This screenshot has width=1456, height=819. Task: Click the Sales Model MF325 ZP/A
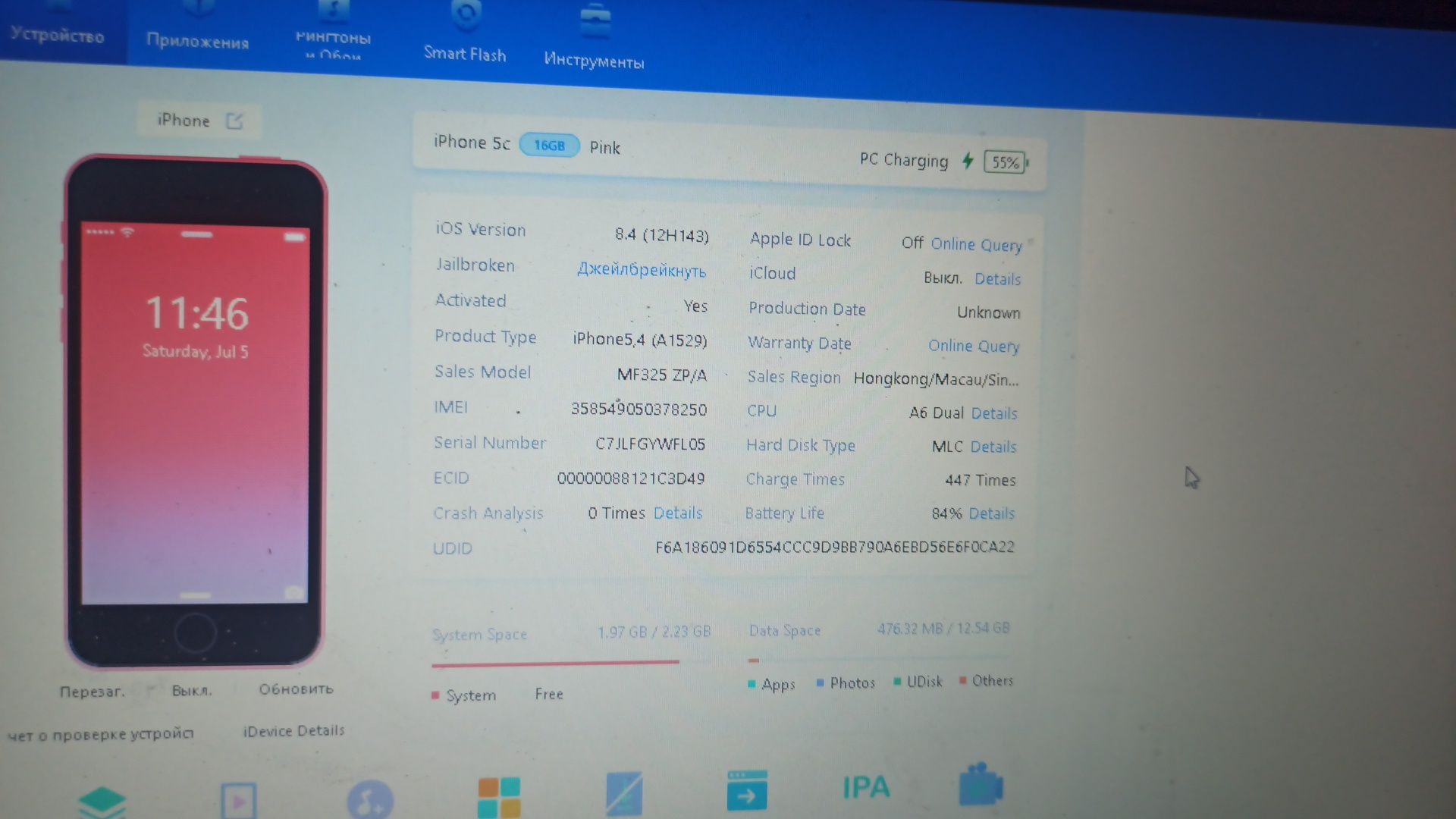(662, 375)
